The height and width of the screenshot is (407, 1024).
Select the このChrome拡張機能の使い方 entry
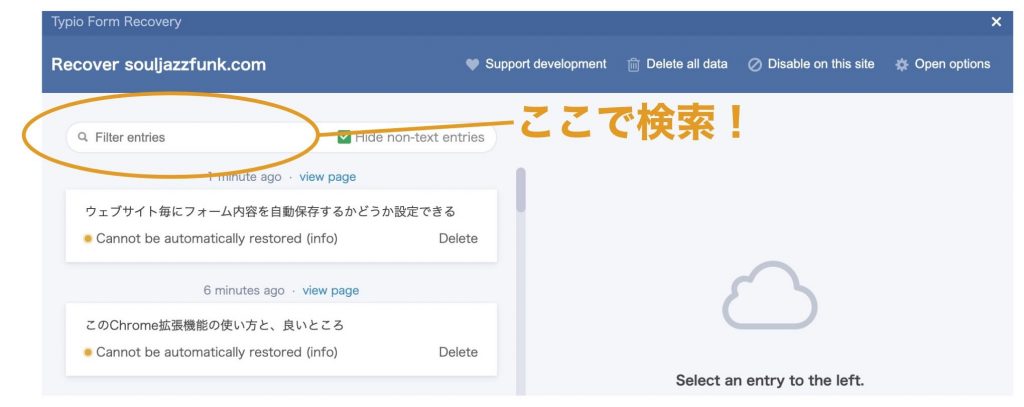click(215, 326)
